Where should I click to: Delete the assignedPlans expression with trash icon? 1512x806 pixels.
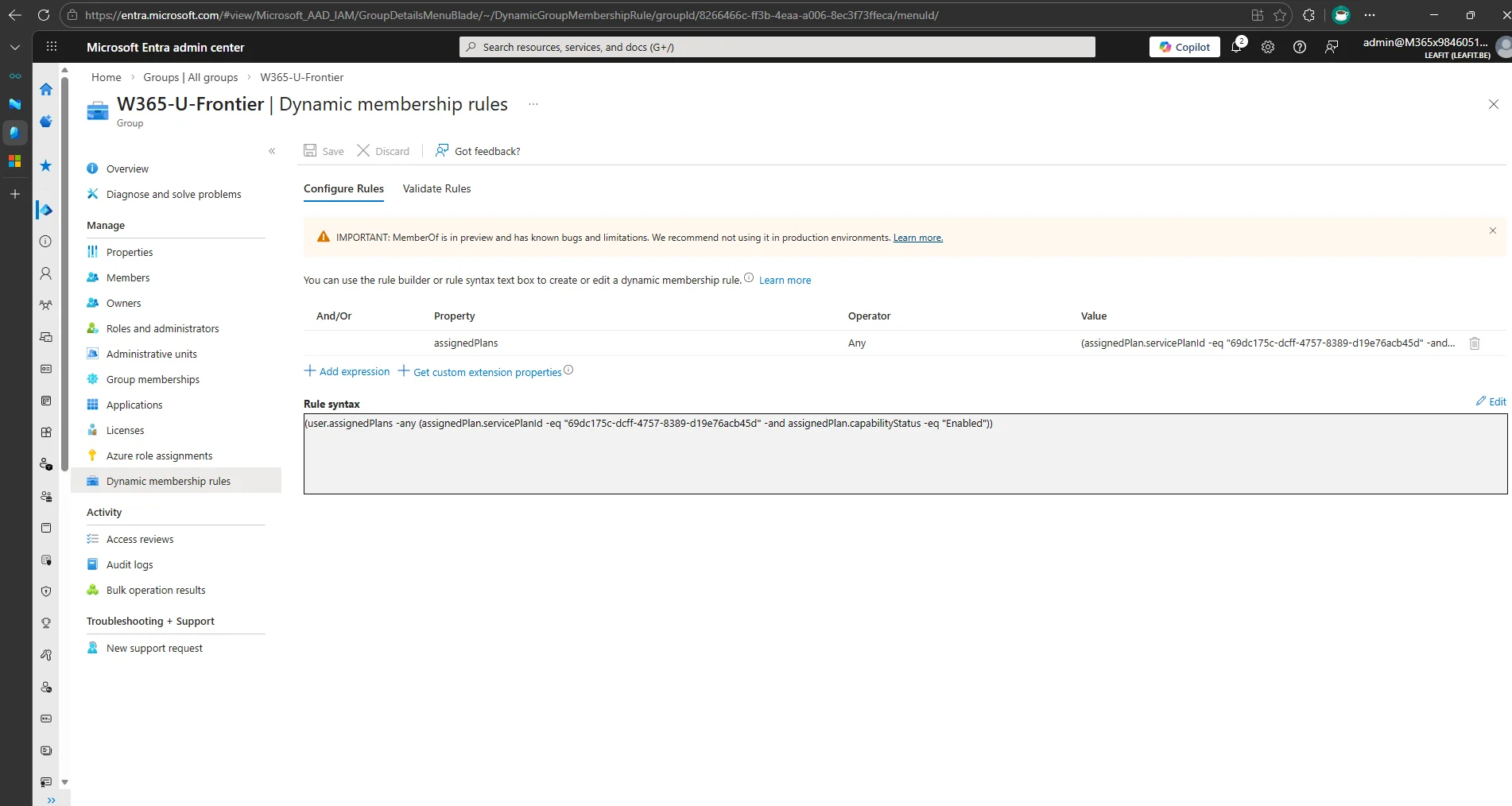tap(1474, 343)
